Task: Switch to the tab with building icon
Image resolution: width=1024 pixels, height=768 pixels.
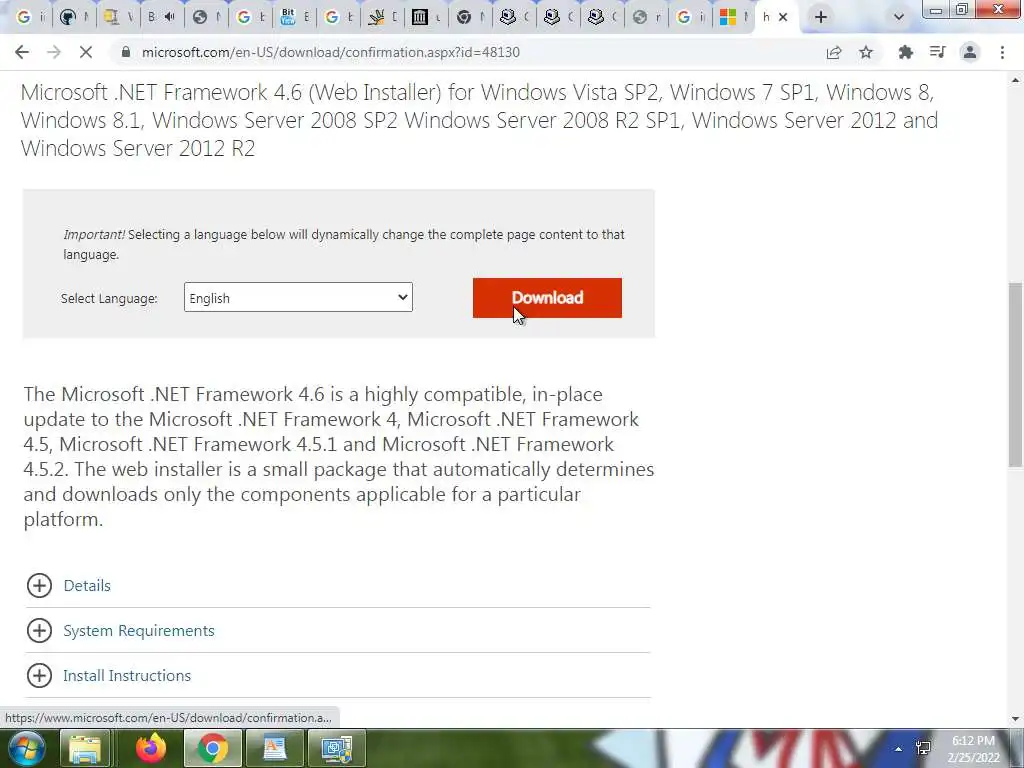Action: [425, 18]
